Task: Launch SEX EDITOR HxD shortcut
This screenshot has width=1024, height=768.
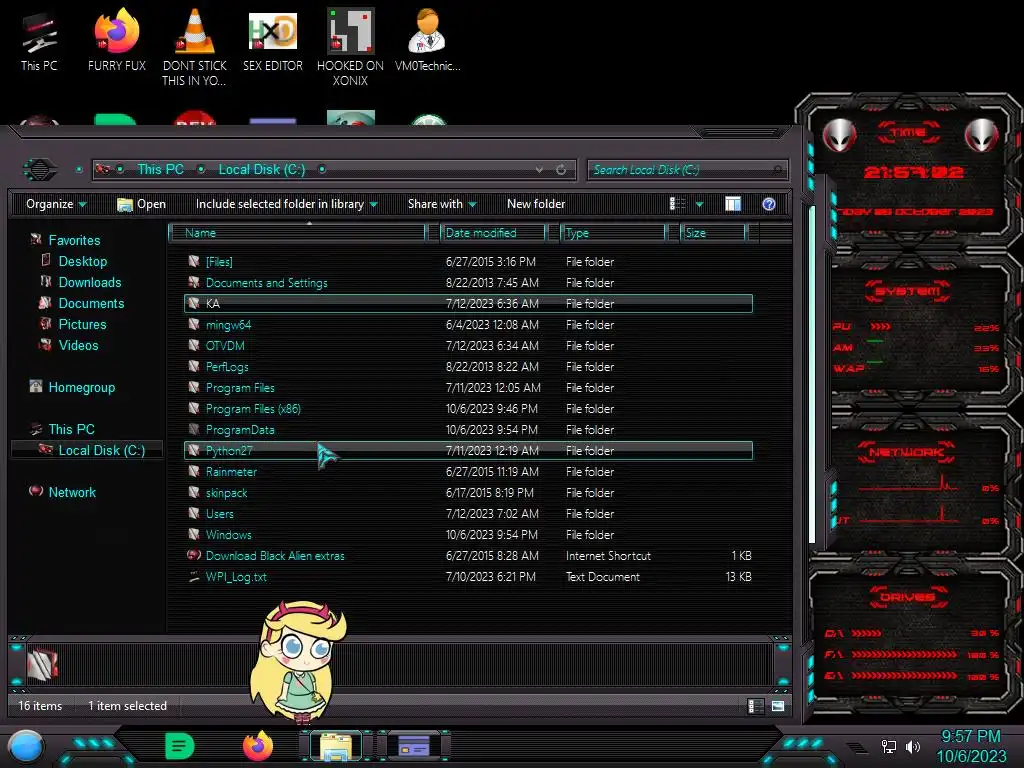Action: pyautogui.click(x=273, y=40)
